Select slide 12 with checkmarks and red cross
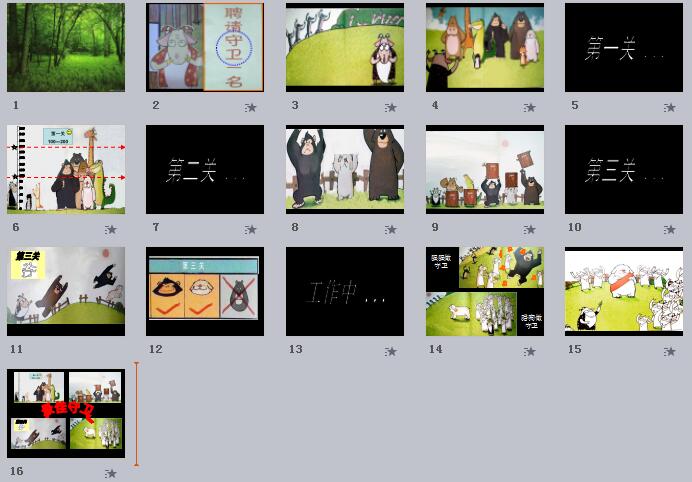The height and width of the screenshot is (482, 692). tap(205, 291)
